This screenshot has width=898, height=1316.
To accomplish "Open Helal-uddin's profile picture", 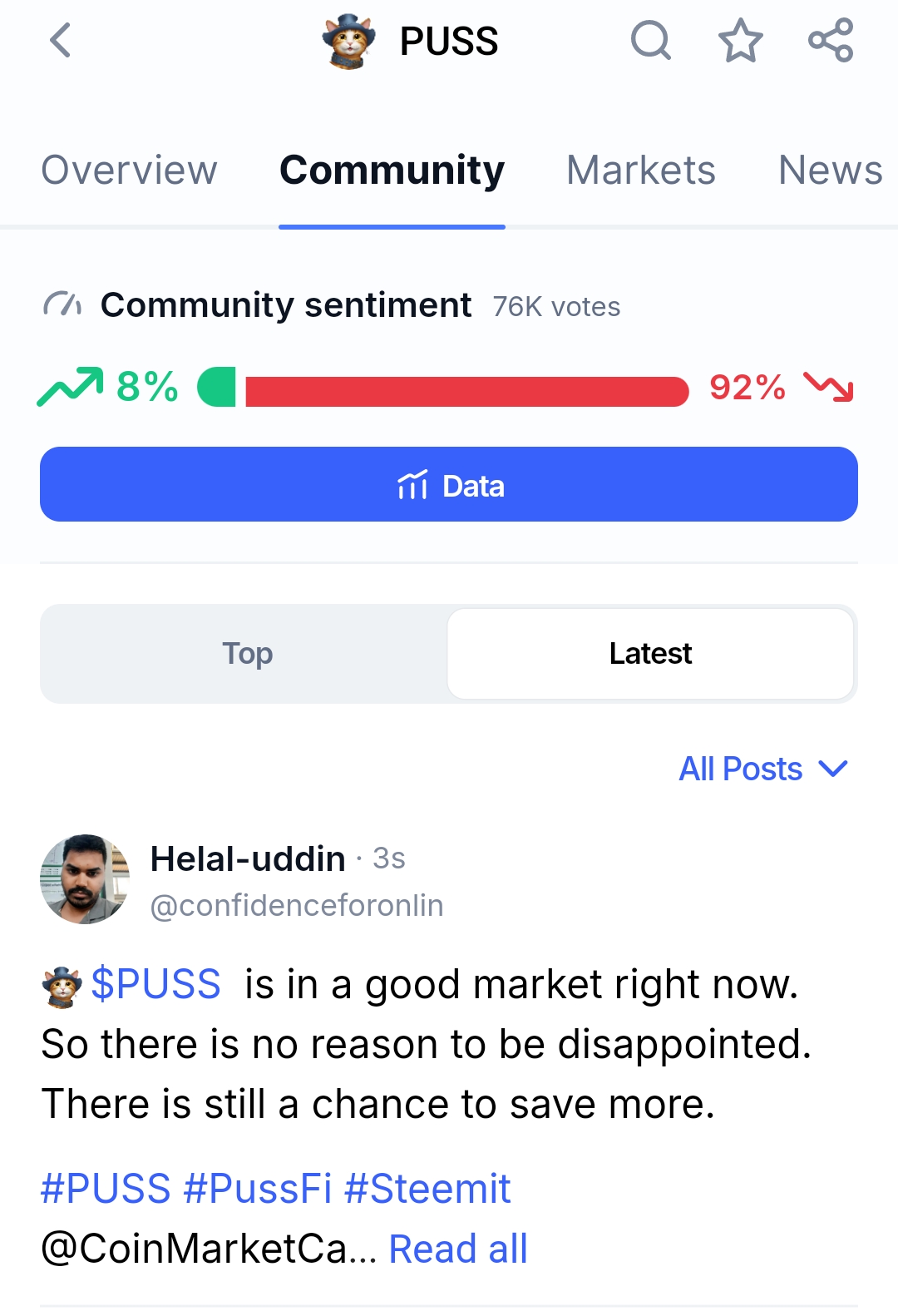I will (85, 879).
